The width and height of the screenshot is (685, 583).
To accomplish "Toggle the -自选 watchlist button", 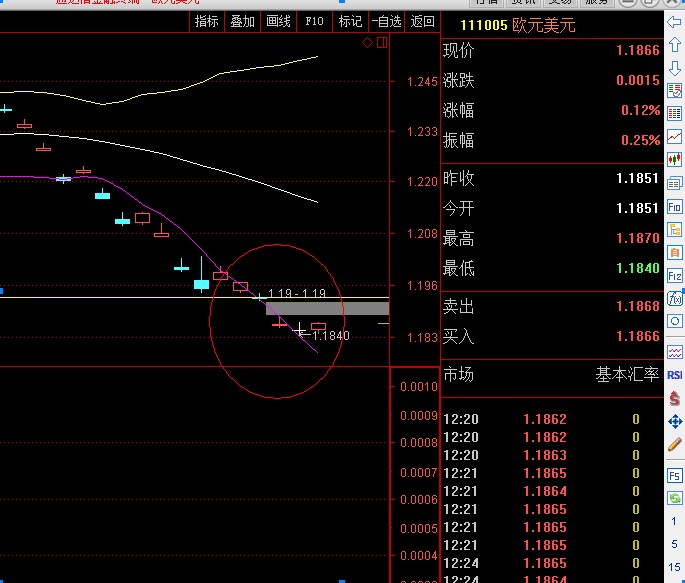I will pos(387,21).
